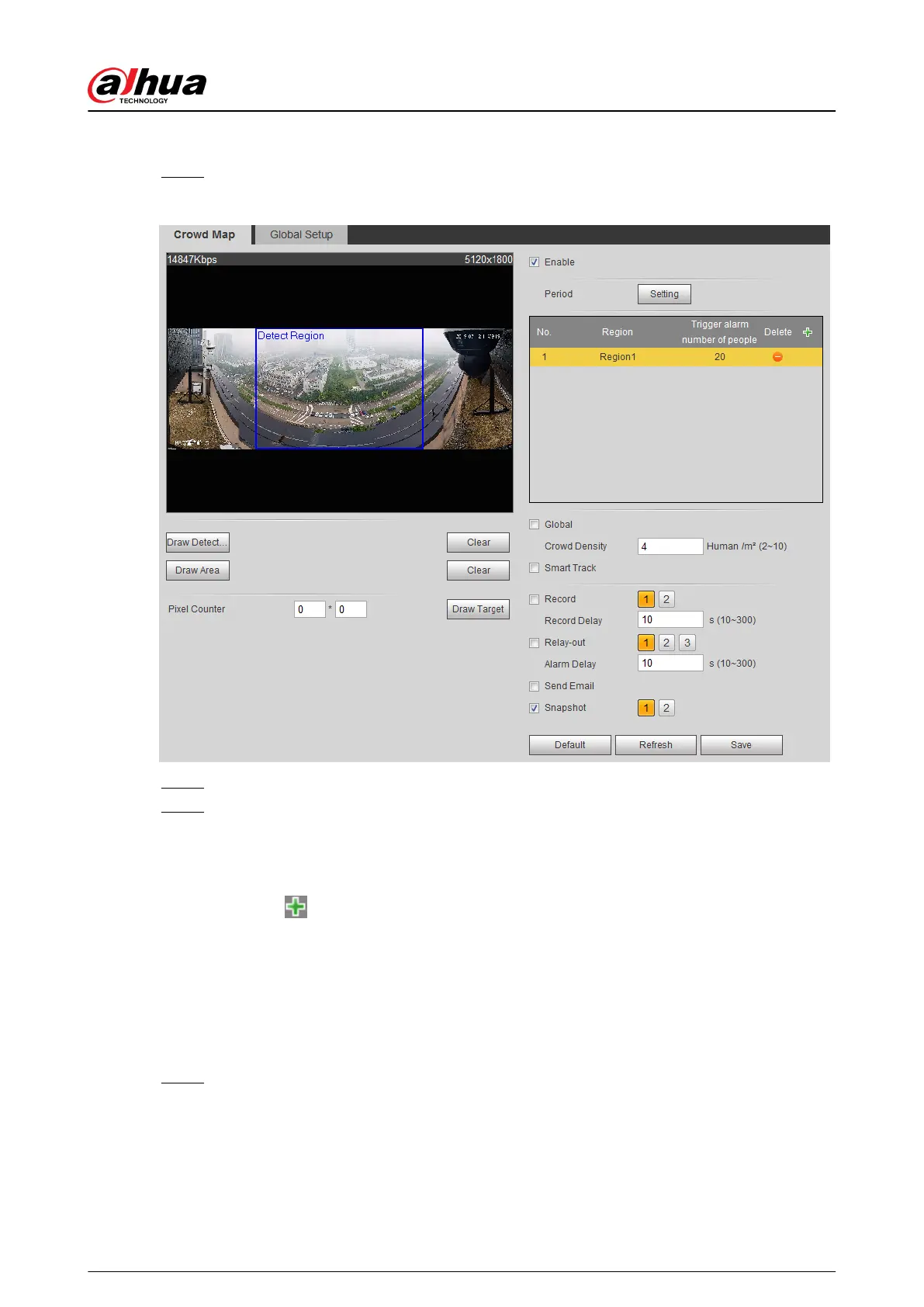Select Record channel 2
Screen dimensions: 924x1307
point(666,599)
